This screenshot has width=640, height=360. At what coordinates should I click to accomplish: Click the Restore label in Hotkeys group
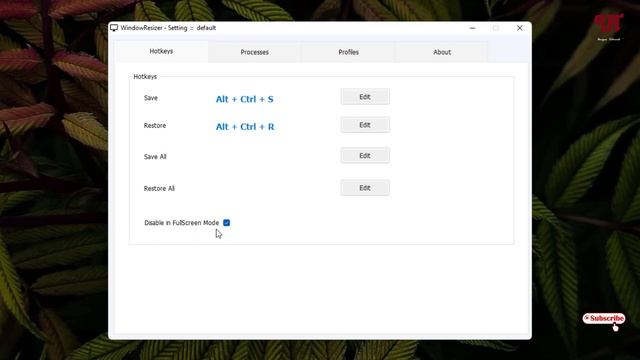tap(155, 126)
